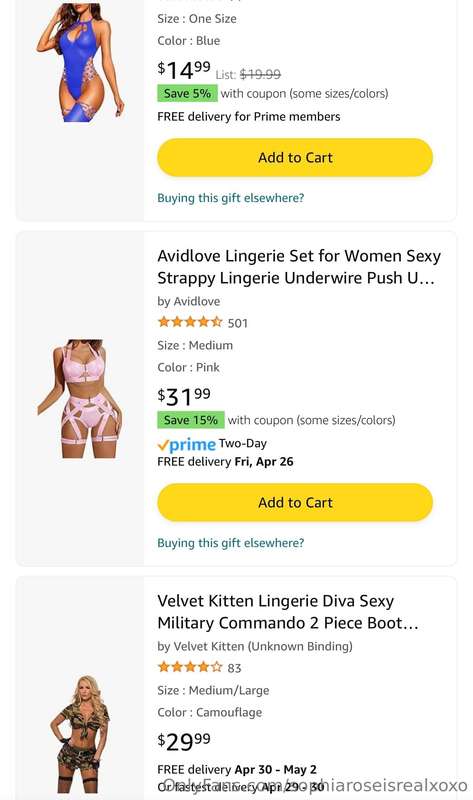Image resolution: width=473 pixels, height=800 pixels.
Task: Click the Save 15% coupon badge
Action: pyautogui.click(x=191, y=420)
